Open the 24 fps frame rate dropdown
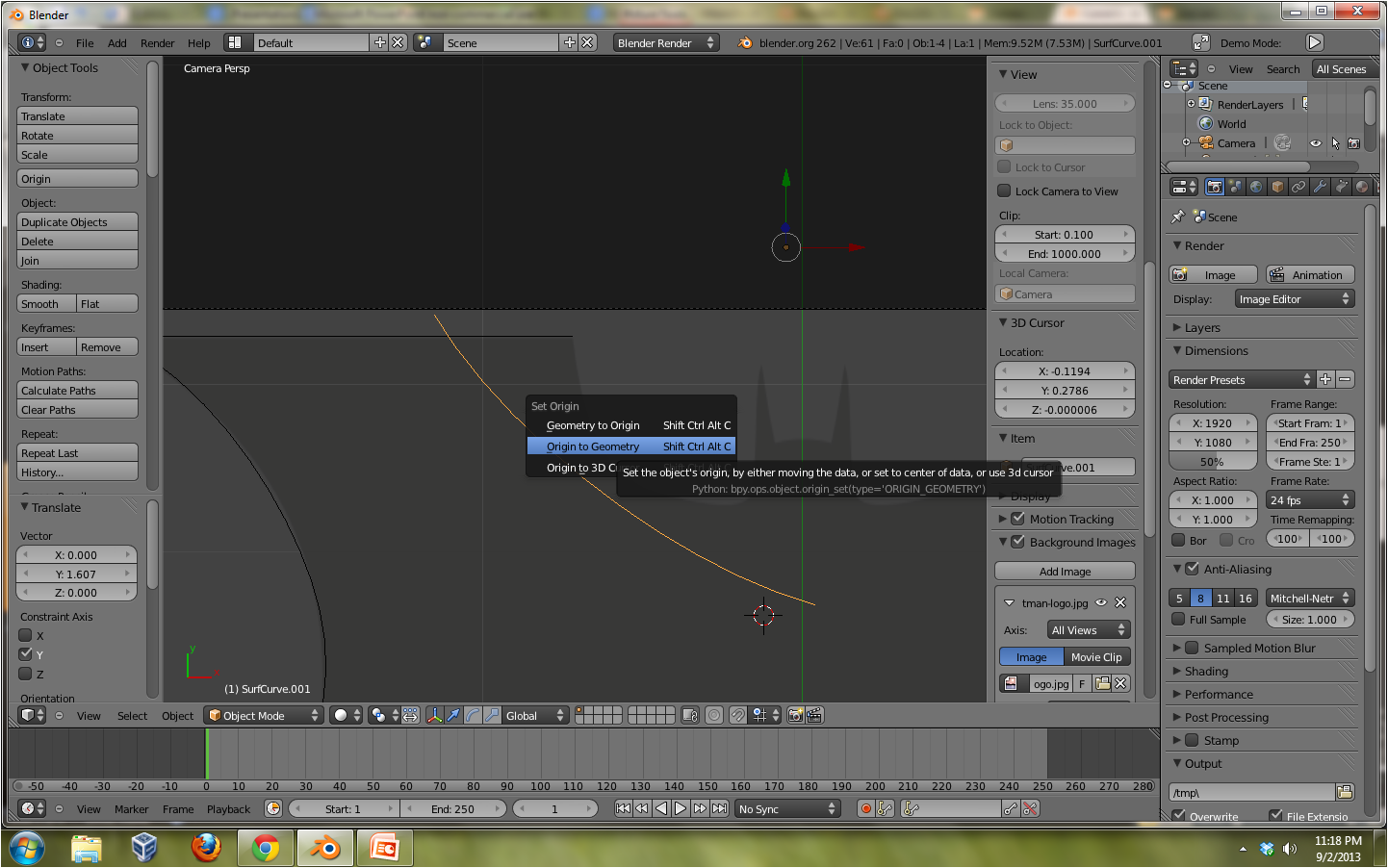The height and width of the screenshot is (868, 1388). pyautogui.click(x=1310, y=499)
